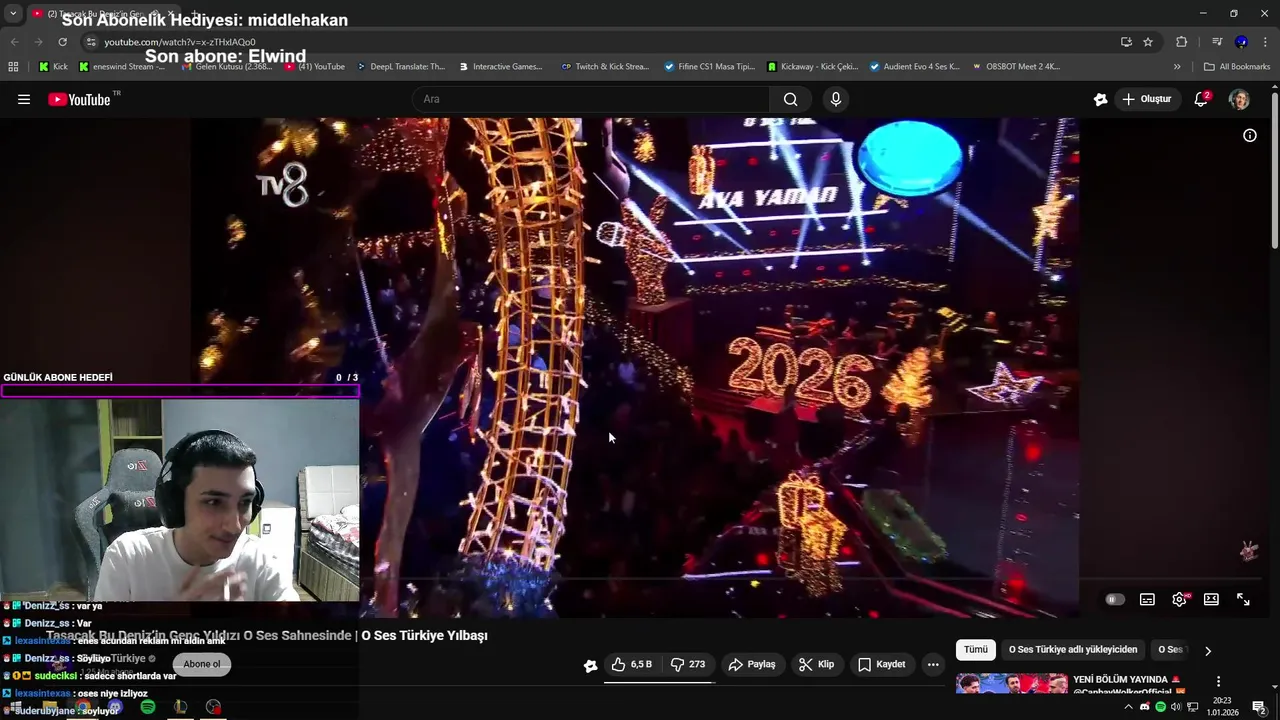Open options menu for YENİ BÖLÜM YAYINDA video
This screenshot has height=720, width=1280.
[1218, 681]
